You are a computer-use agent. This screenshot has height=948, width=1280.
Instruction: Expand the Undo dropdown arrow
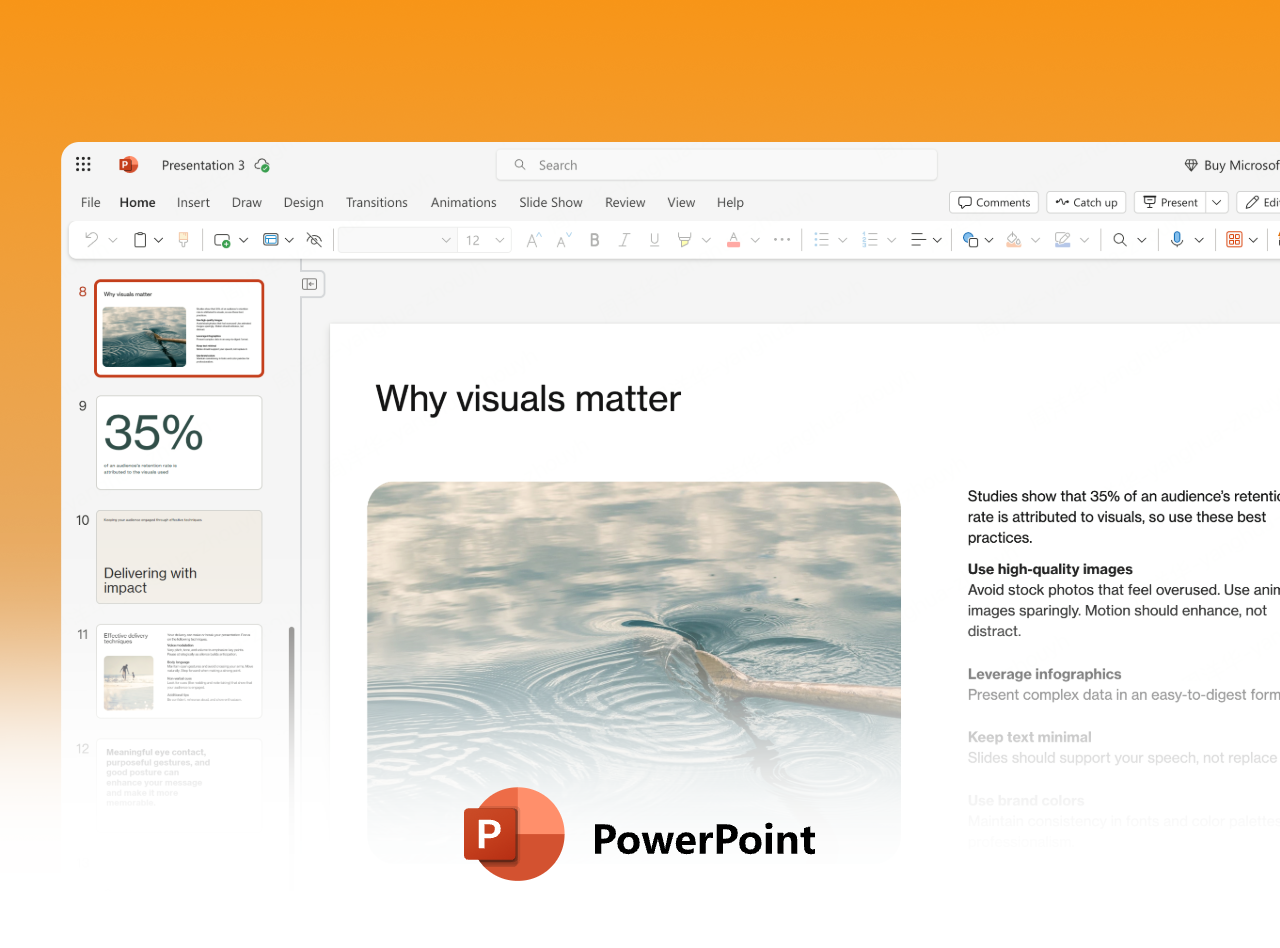tap(112, 240)
